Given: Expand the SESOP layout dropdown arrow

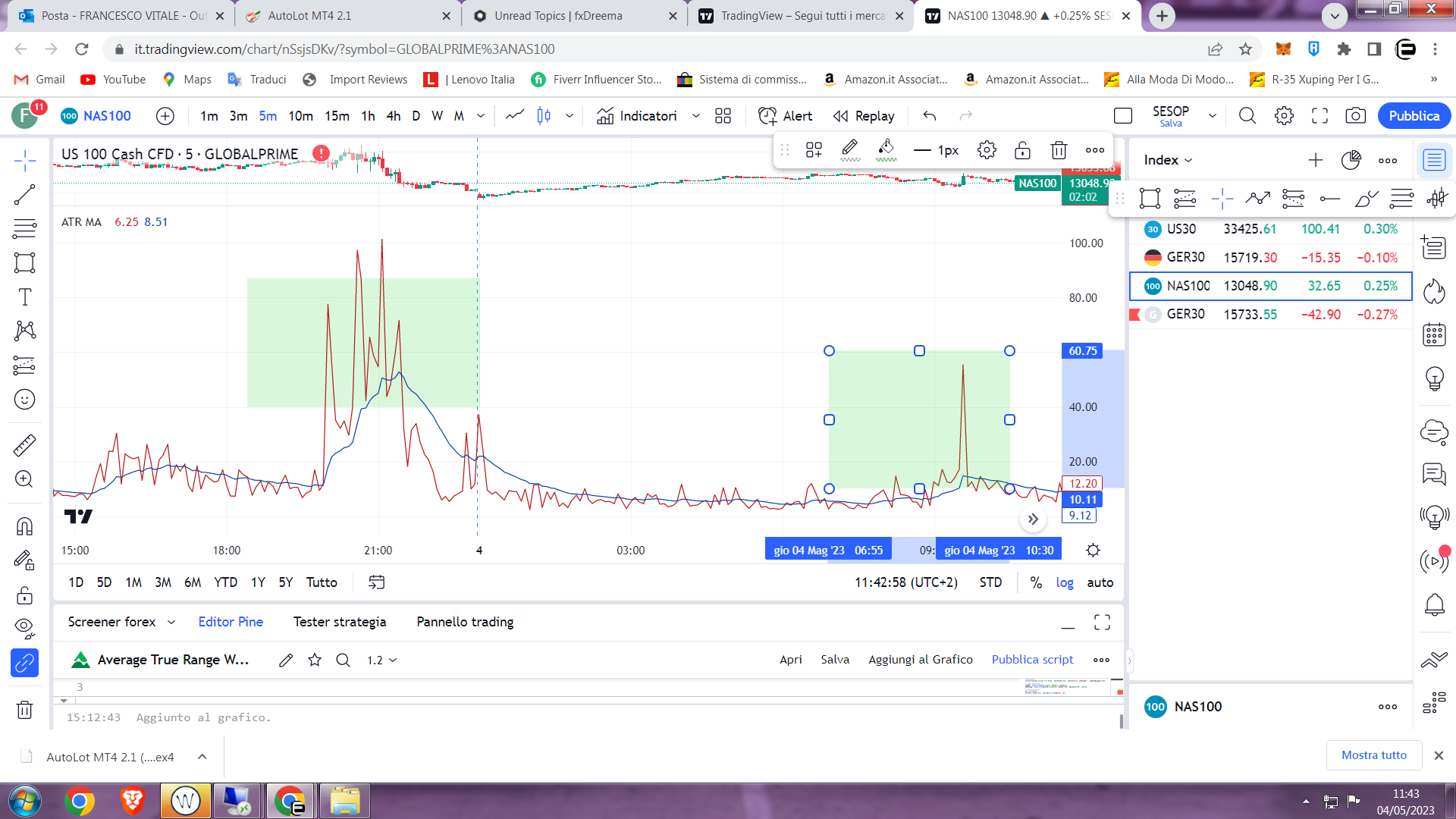Looking at the screenshot, I should point(1213,116).
